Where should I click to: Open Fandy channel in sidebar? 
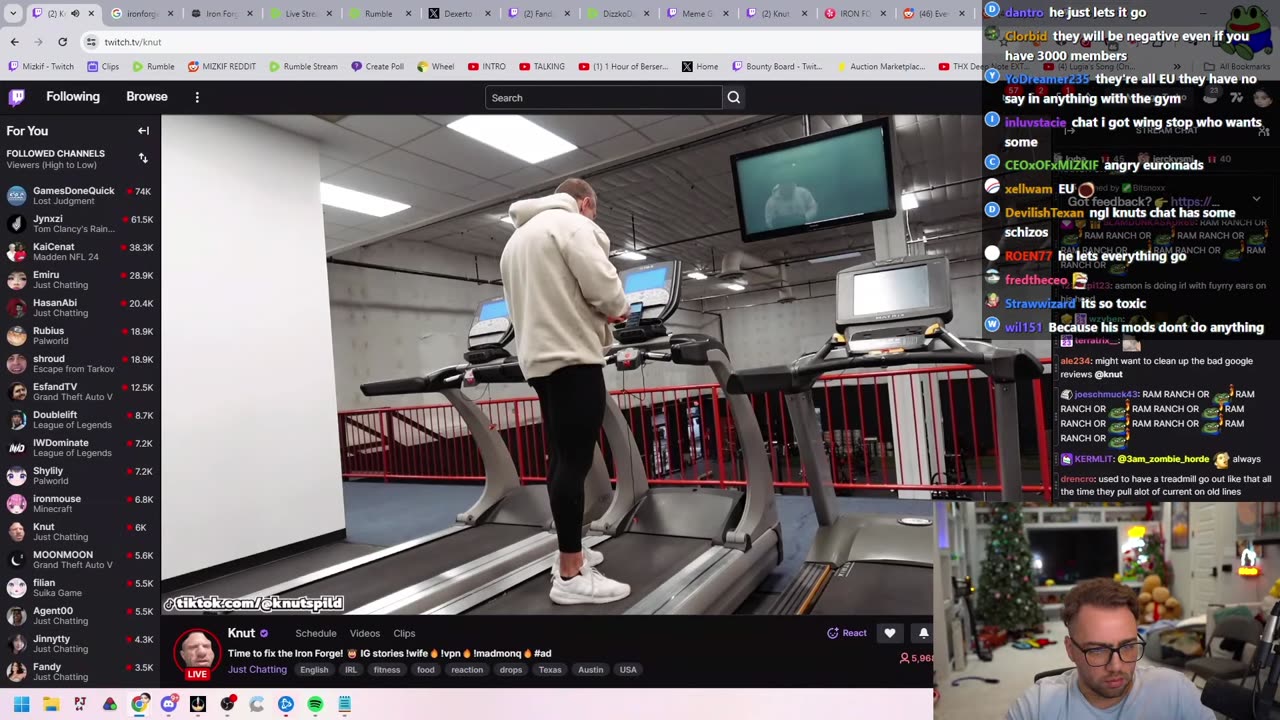tap(79, 672)
